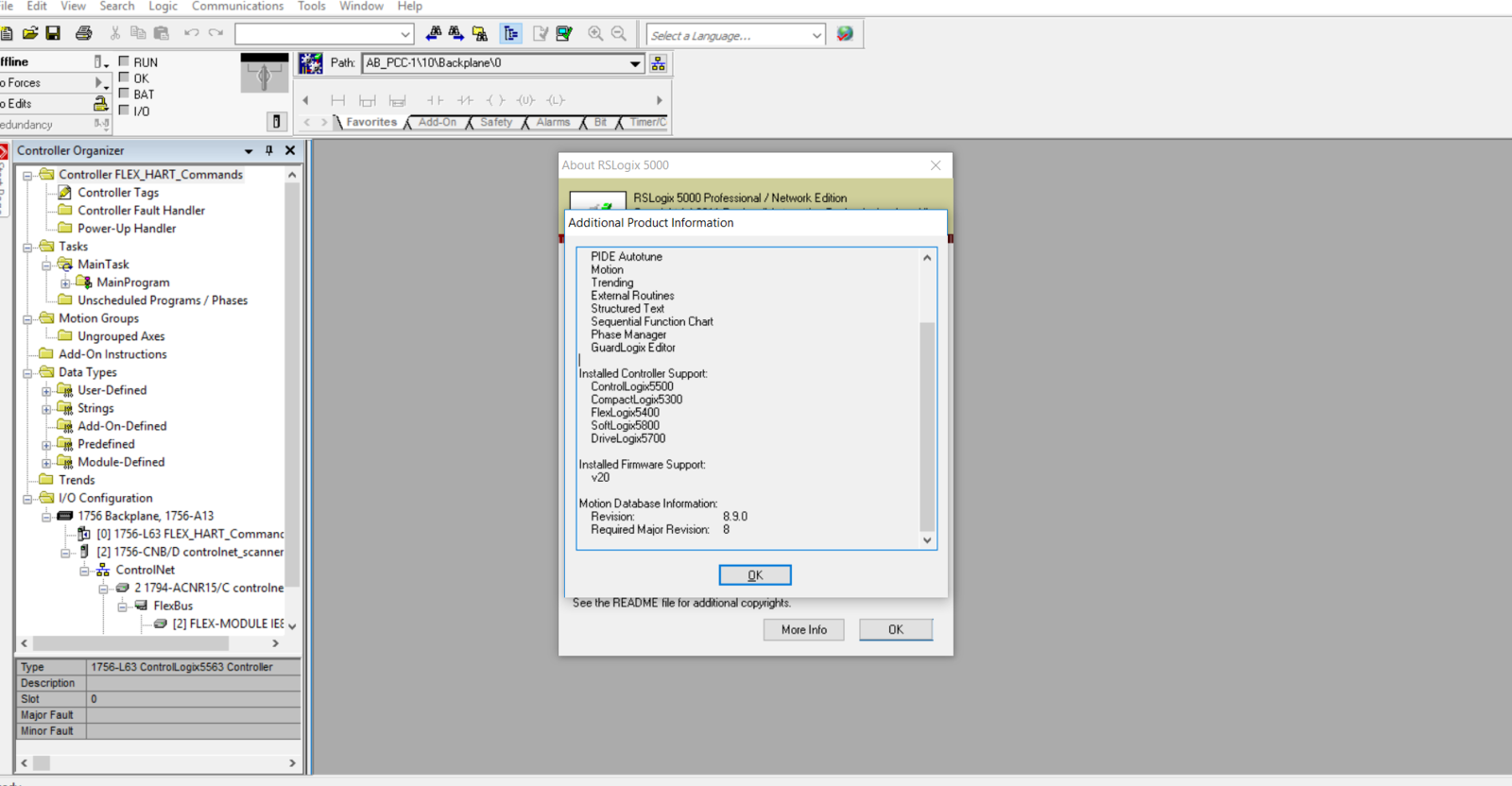Switch to the Add-On instruction tab
1512x786 pixels.
pyautogui.click(x=437, y=122)
